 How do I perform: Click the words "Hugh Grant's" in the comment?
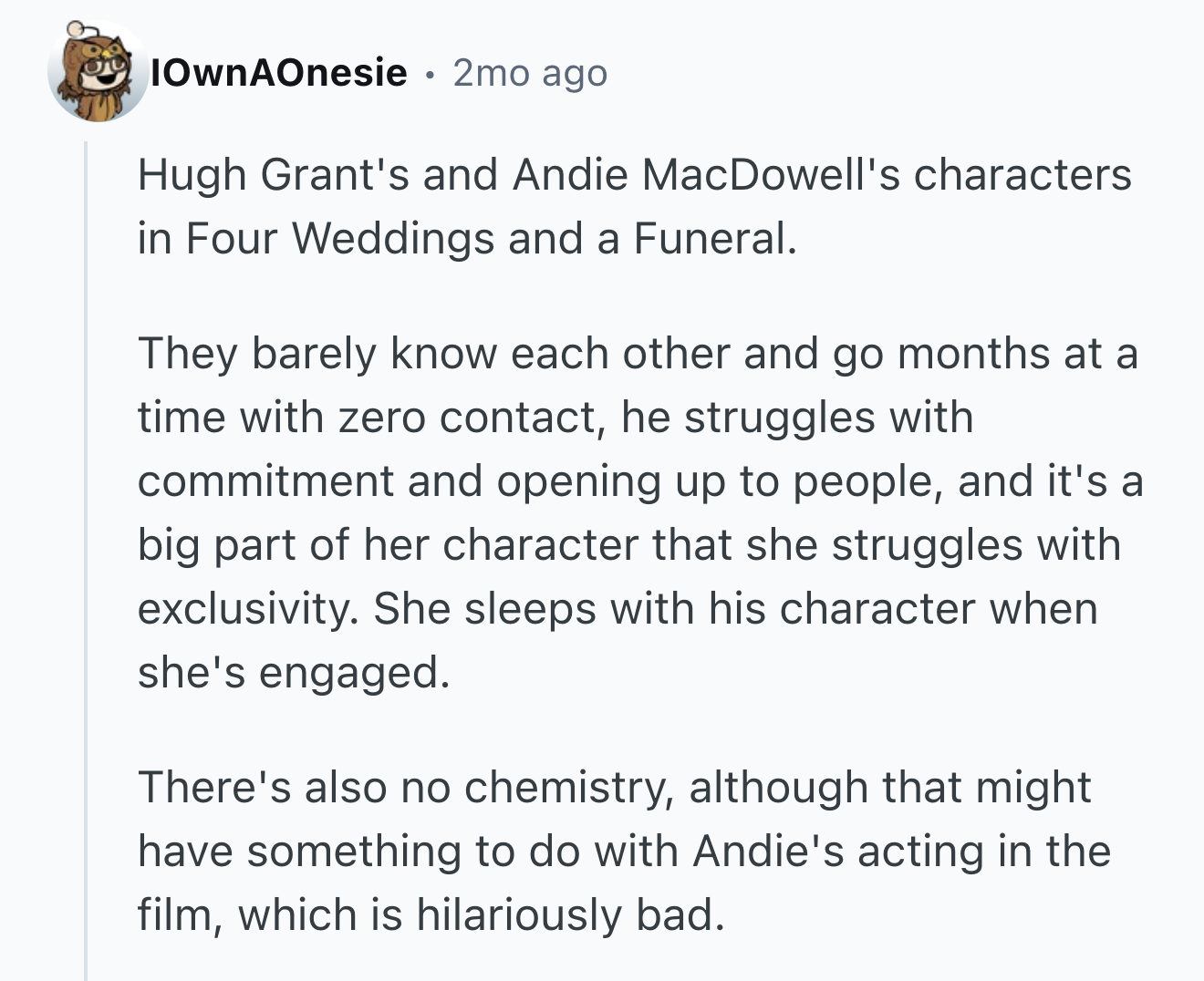274,174
